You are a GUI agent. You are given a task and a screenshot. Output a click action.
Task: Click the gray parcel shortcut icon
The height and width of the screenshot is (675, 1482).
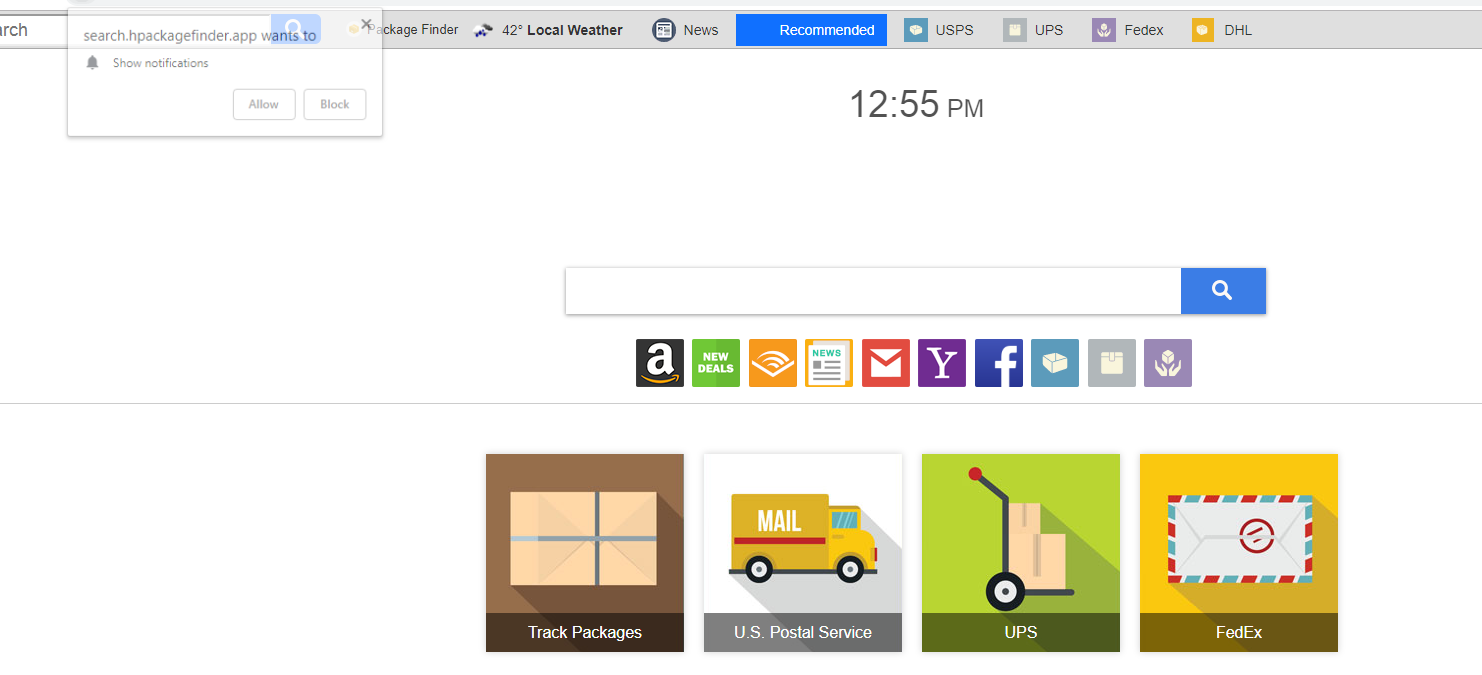pyautogui.click(x=1112, y=363)
